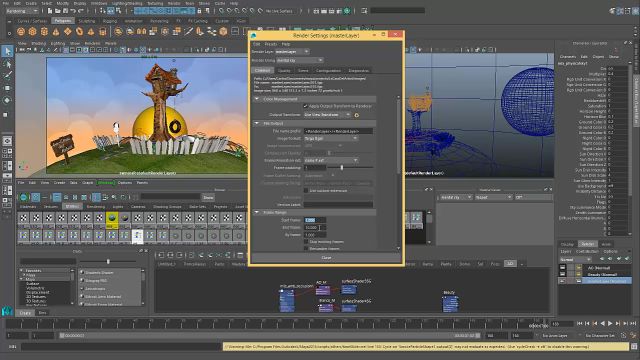This screenshot has height=360, width=640.
Task: Click the Play forwards button in playback controls
Action: tap(610, 323)
